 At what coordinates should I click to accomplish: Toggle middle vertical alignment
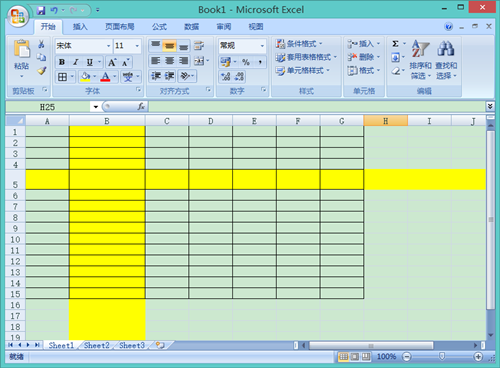click(x=169, y=45)
